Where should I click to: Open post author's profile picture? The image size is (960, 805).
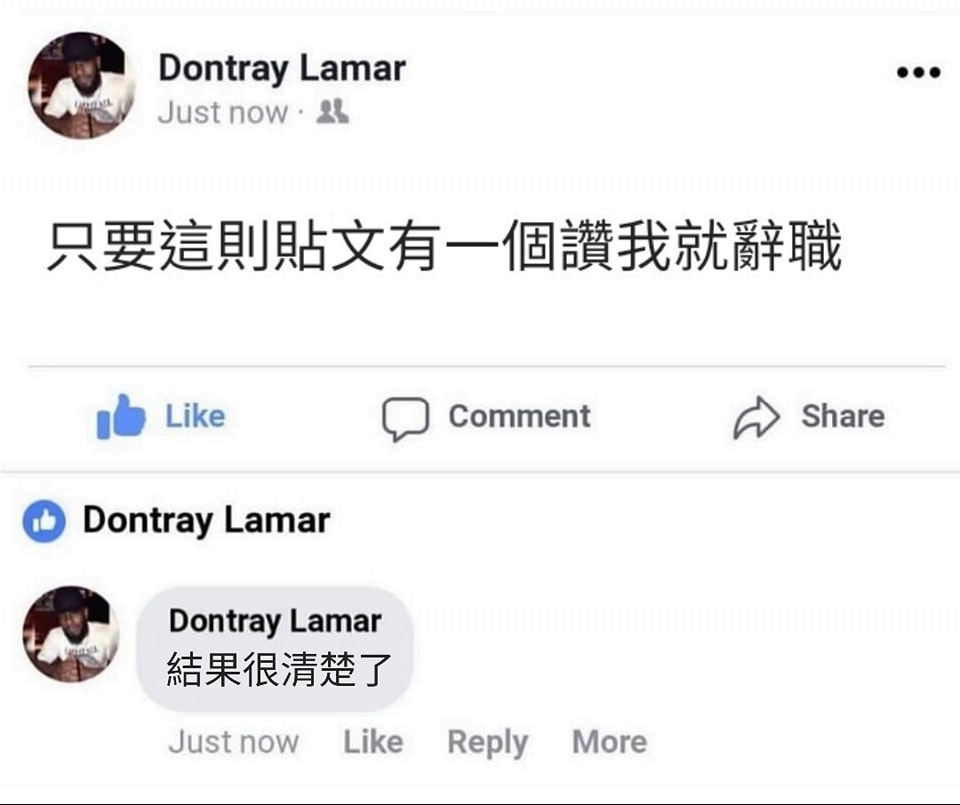[x=81, y=85]
